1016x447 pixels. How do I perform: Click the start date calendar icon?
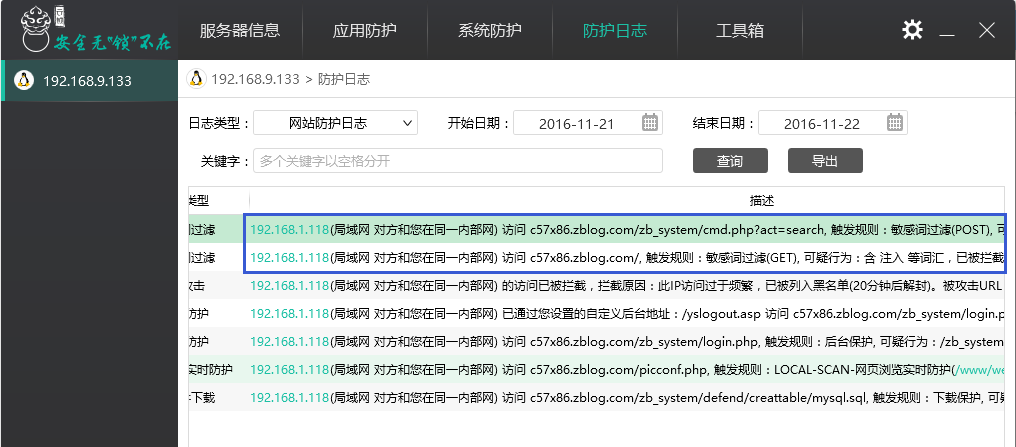[650, 123]
